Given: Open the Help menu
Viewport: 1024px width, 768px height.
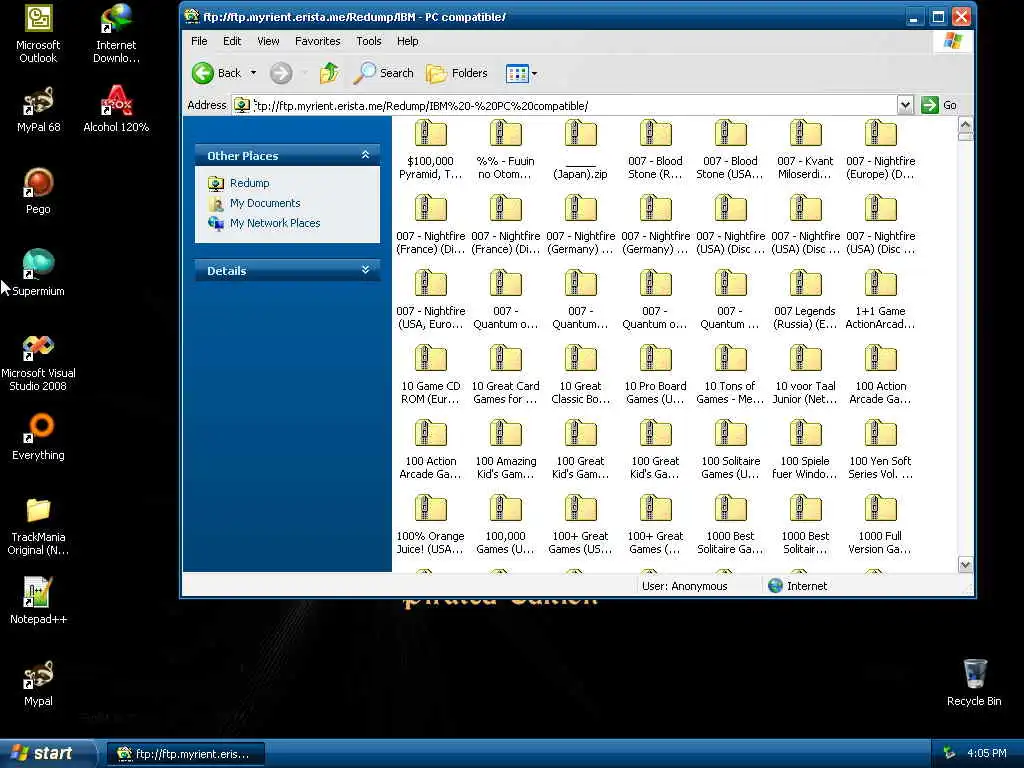Looking at the screenshot, I should pos(408,41).
